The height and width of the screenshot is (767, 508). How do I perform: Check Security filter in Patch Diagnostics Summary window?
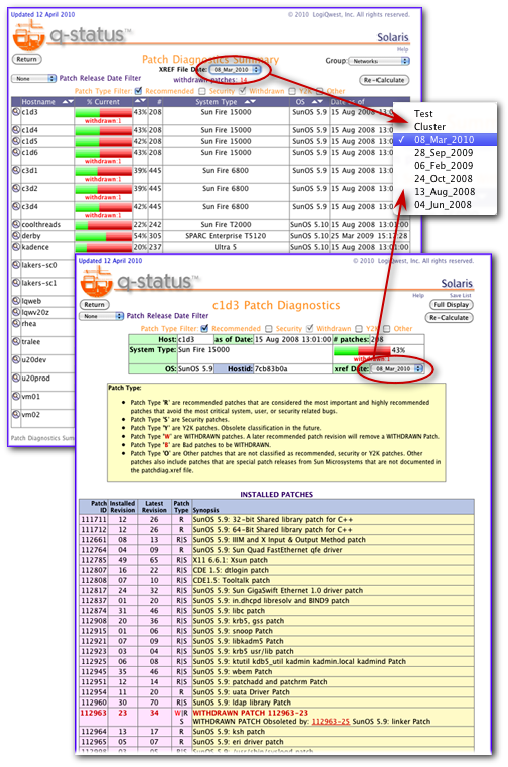click(202, 91)
